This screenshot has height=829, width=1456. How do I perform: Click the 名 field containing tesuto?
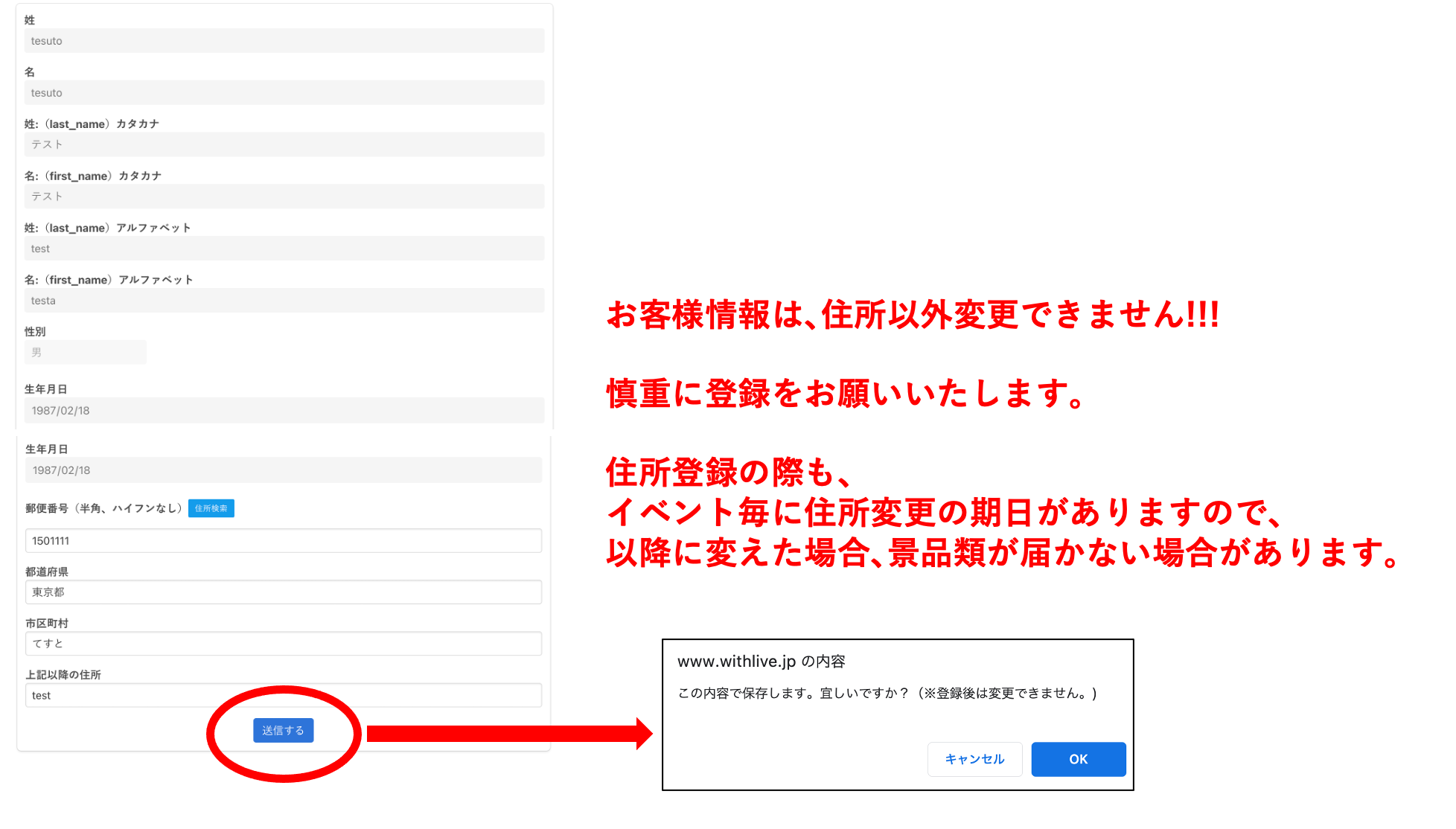284,92
